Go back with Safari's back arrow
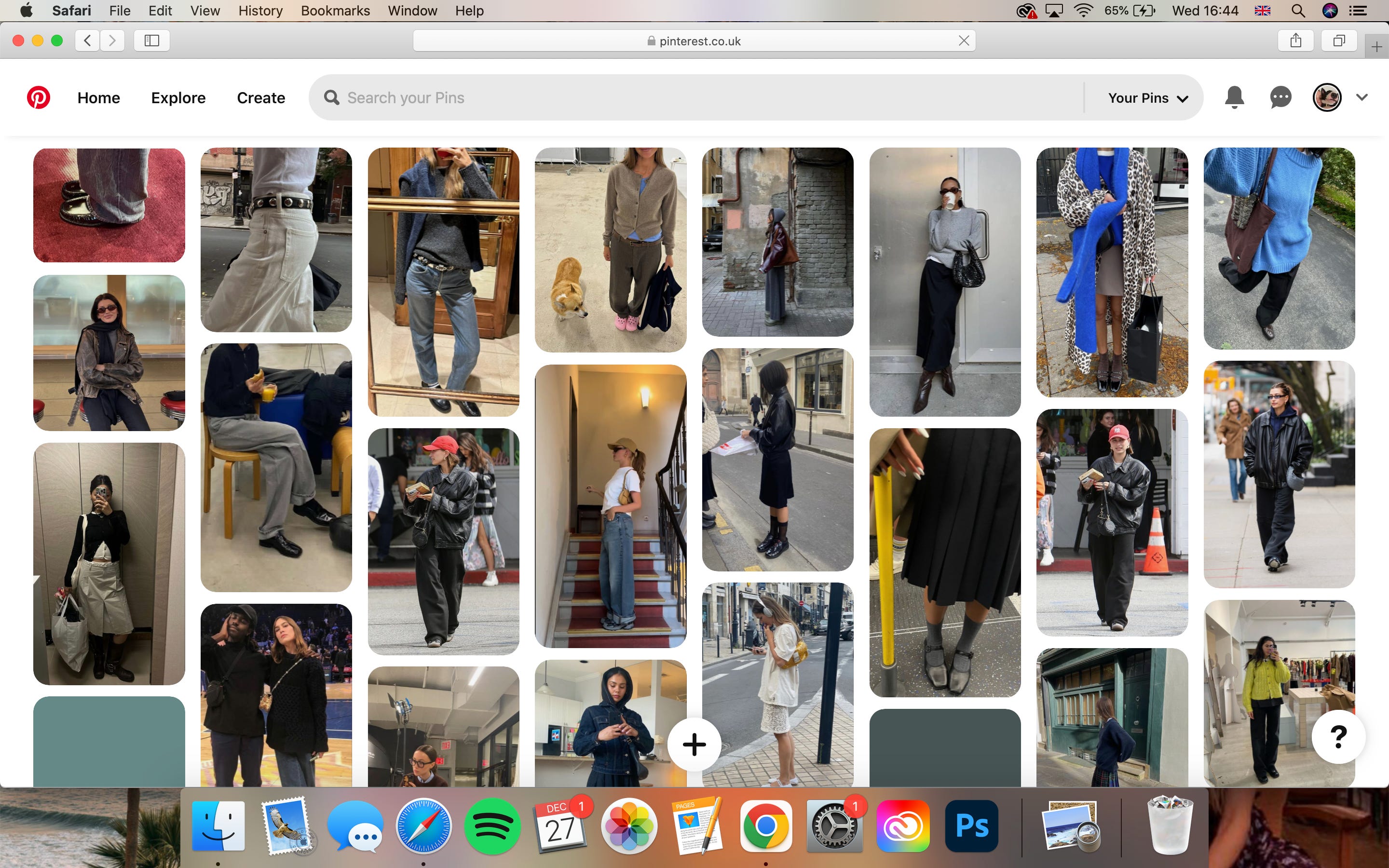Screen dimensions: 1389x868 point(87,40)
